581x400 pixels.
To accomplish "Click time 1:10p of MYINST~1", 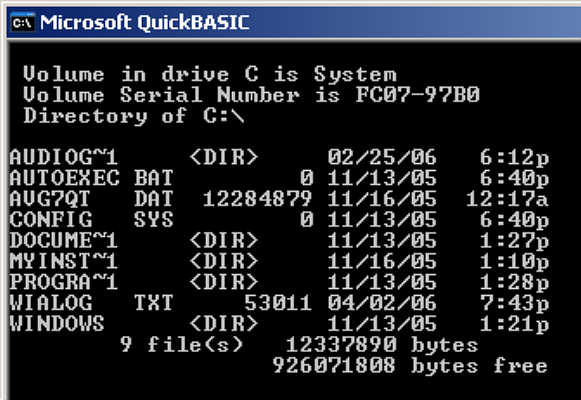I will [514, 261].
